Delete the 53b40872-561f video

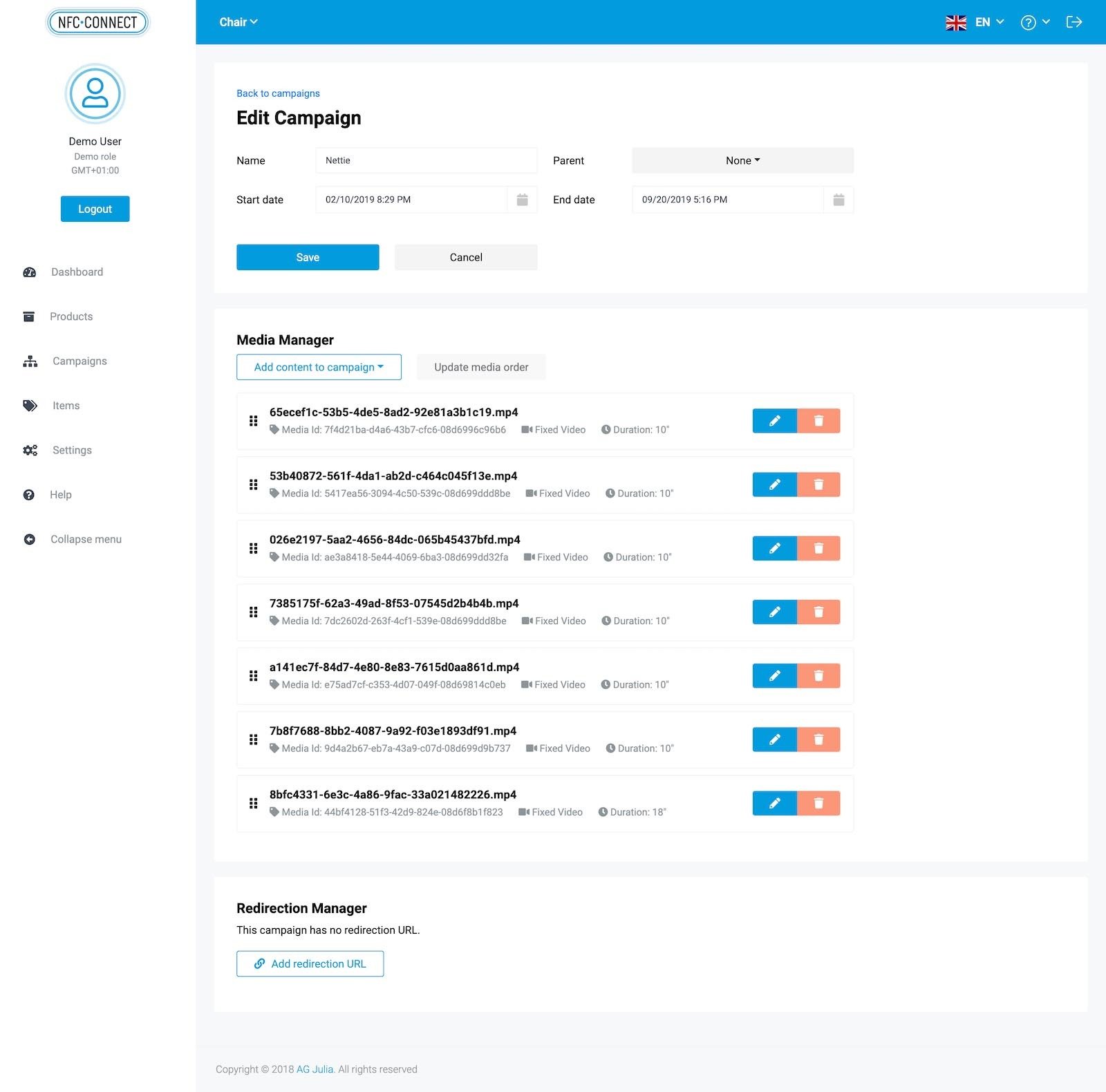coord(818,484)
